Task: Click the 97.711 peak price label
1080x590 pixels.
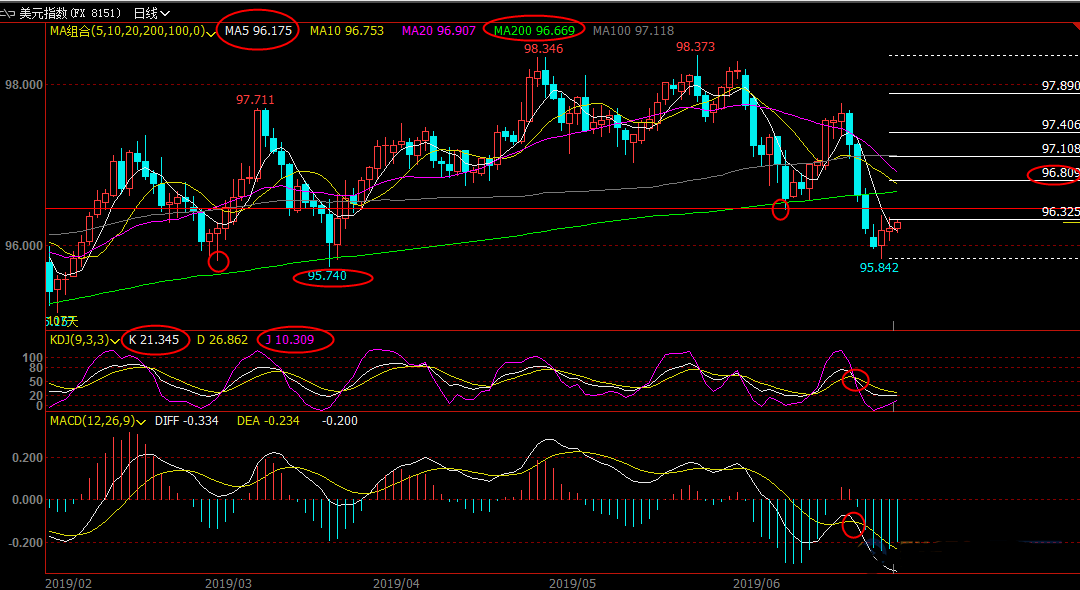Action: (x=255, y=100)
